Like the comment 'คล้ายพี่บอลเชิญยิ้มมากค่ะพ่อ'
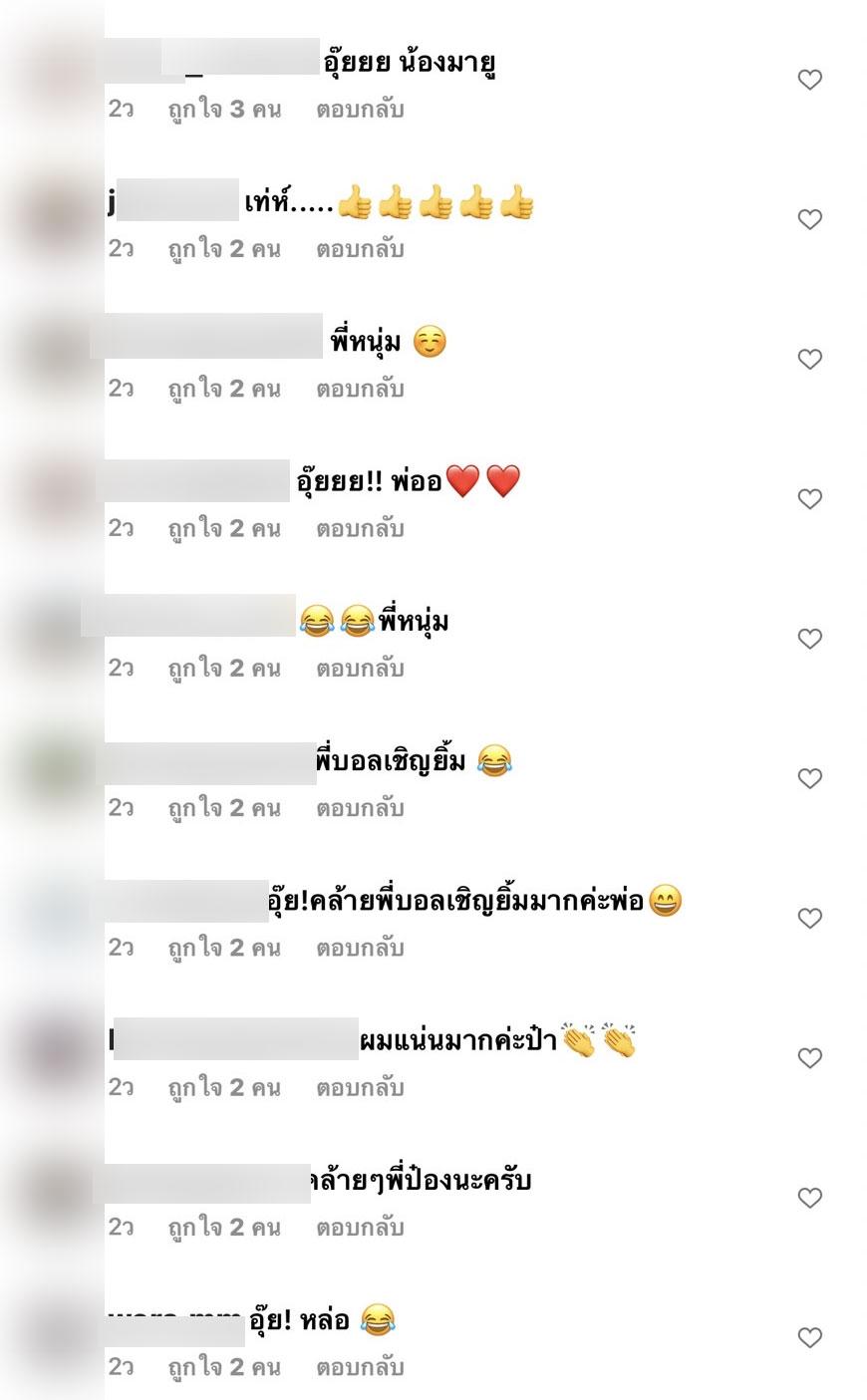Viewport: 867px width, 1400px height. coord(810,918)
